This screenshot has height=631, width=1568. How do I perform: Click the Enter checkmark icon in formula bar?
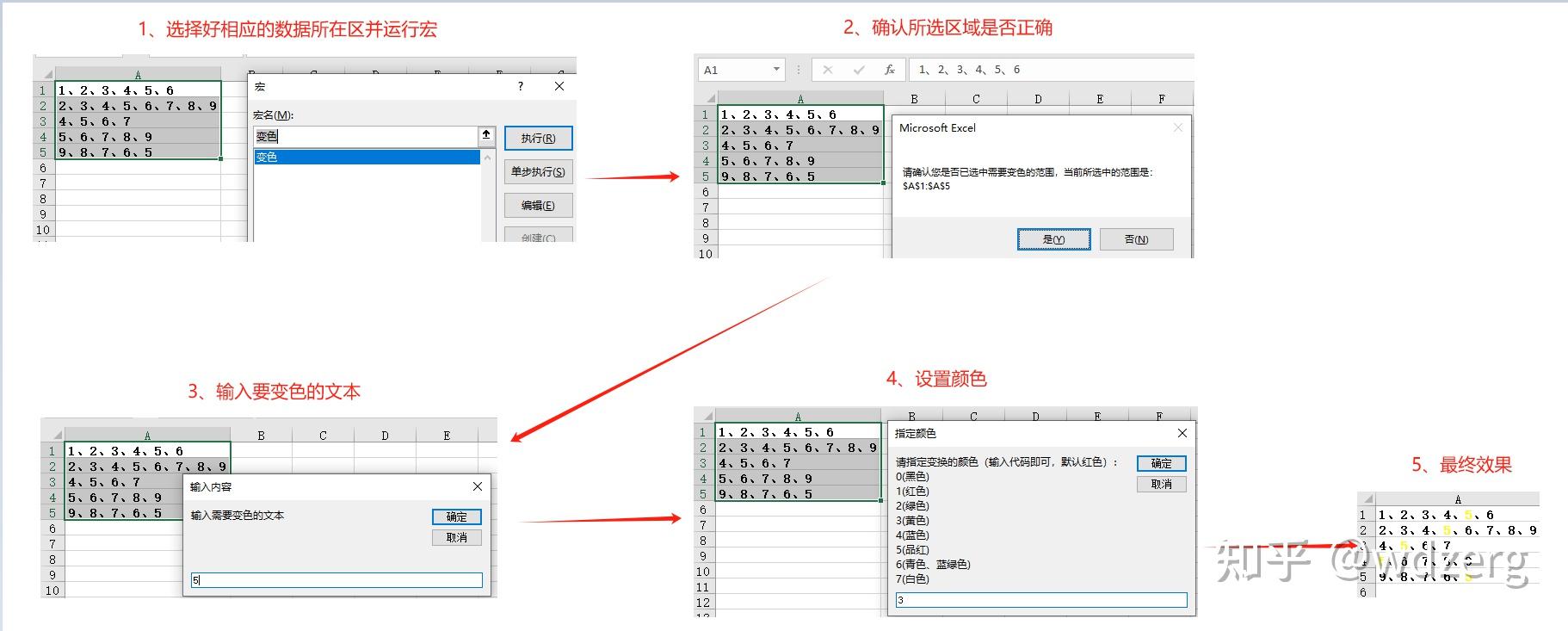tap(859, 70)
